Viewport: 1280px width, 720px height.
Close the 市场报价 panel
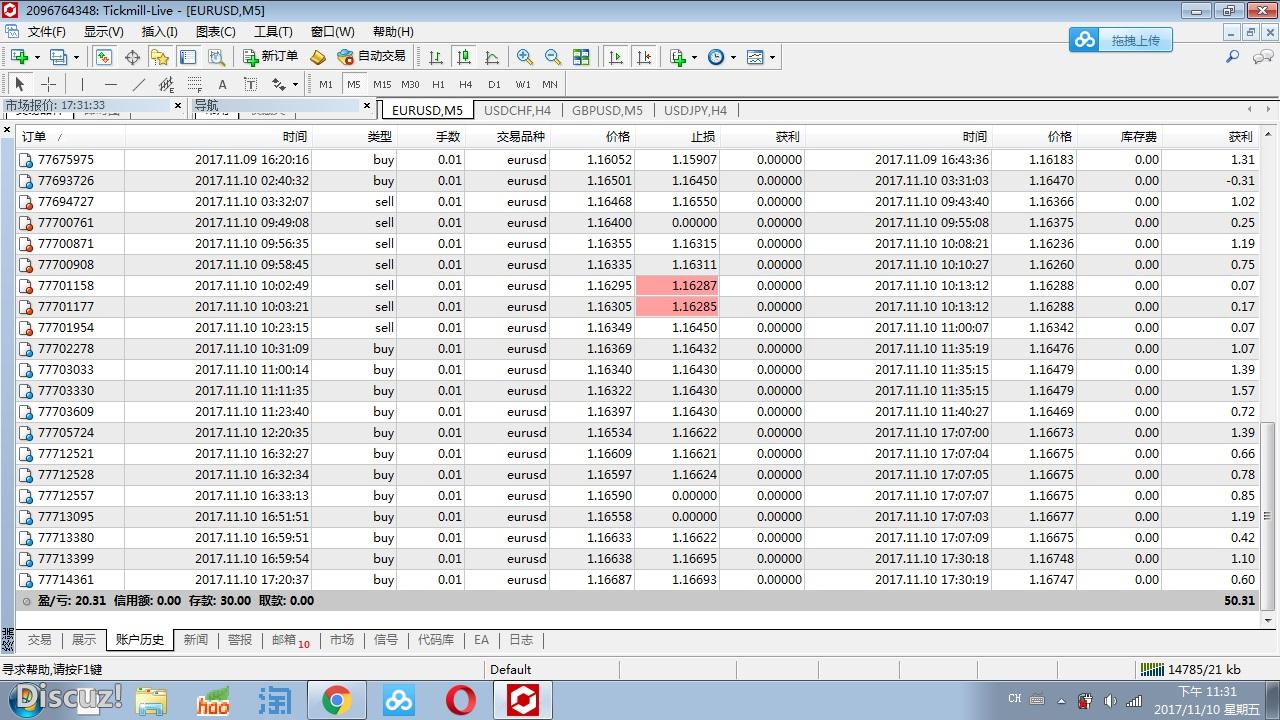coord(178,105)
